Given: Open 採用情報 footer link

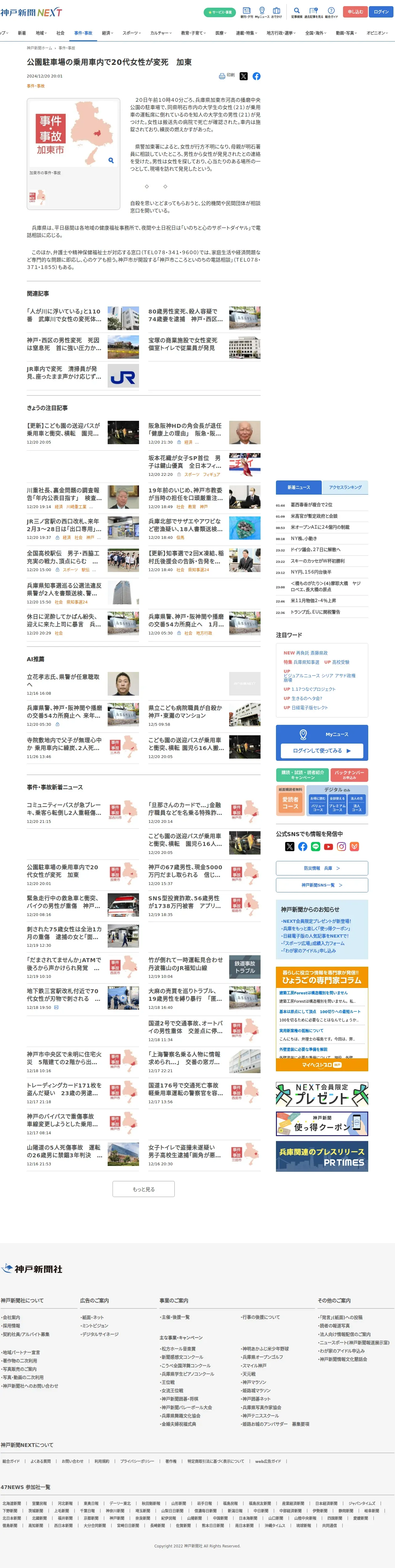Looking at the screenshot, I should coord(11,1326).
